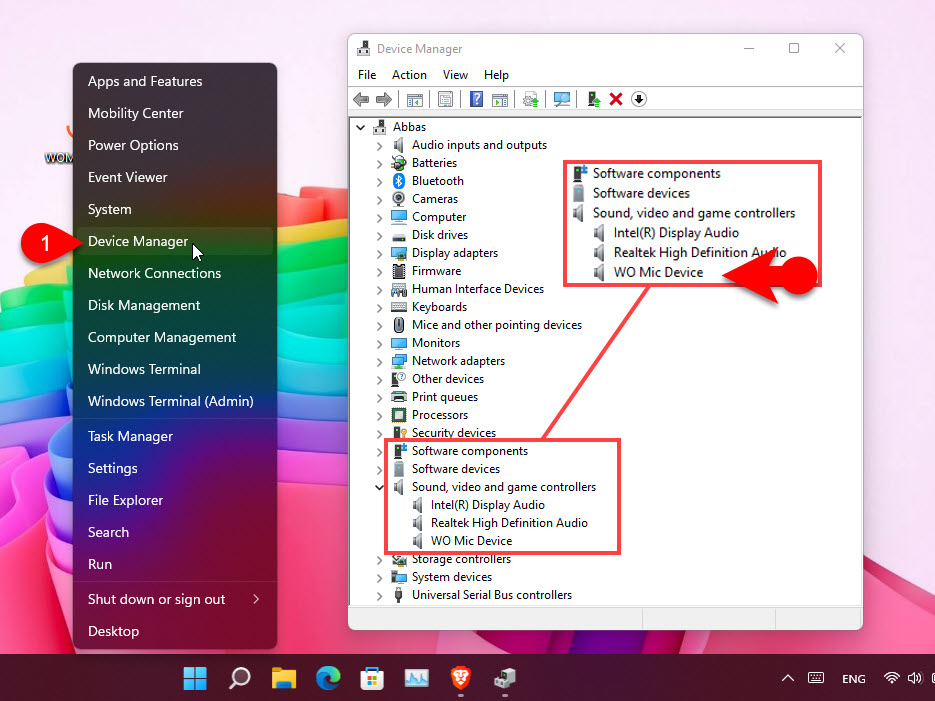
Task: Expand the System devices chevron
Action: 380,578
